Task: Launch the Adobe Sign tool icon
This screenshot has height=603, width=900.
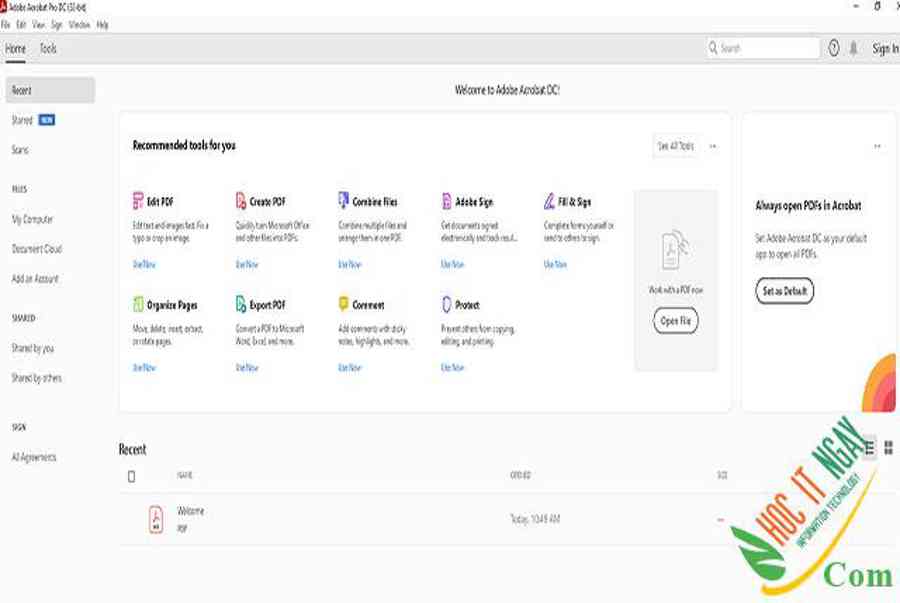Action: (x=447, y=201)
